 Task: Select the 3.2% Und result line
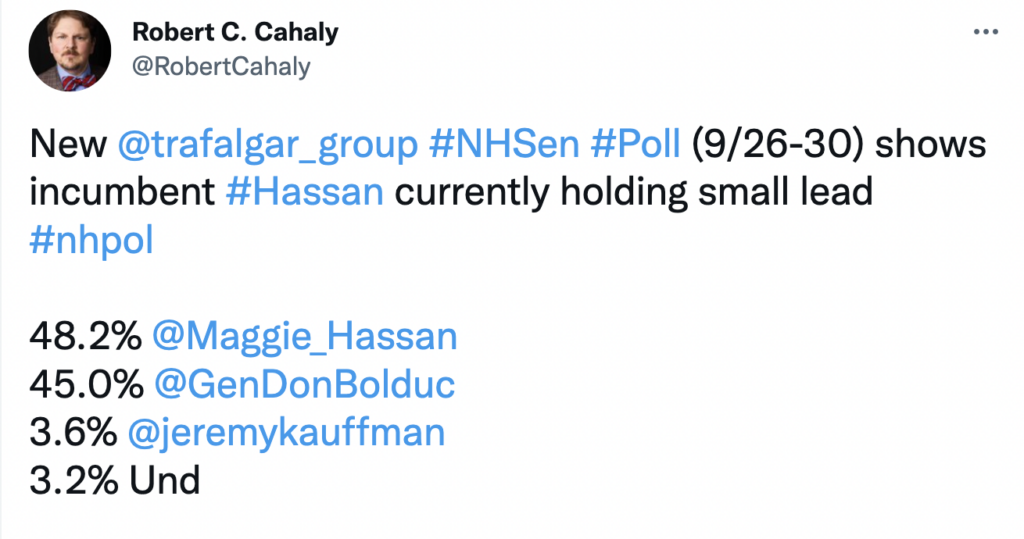coord(114,482)
